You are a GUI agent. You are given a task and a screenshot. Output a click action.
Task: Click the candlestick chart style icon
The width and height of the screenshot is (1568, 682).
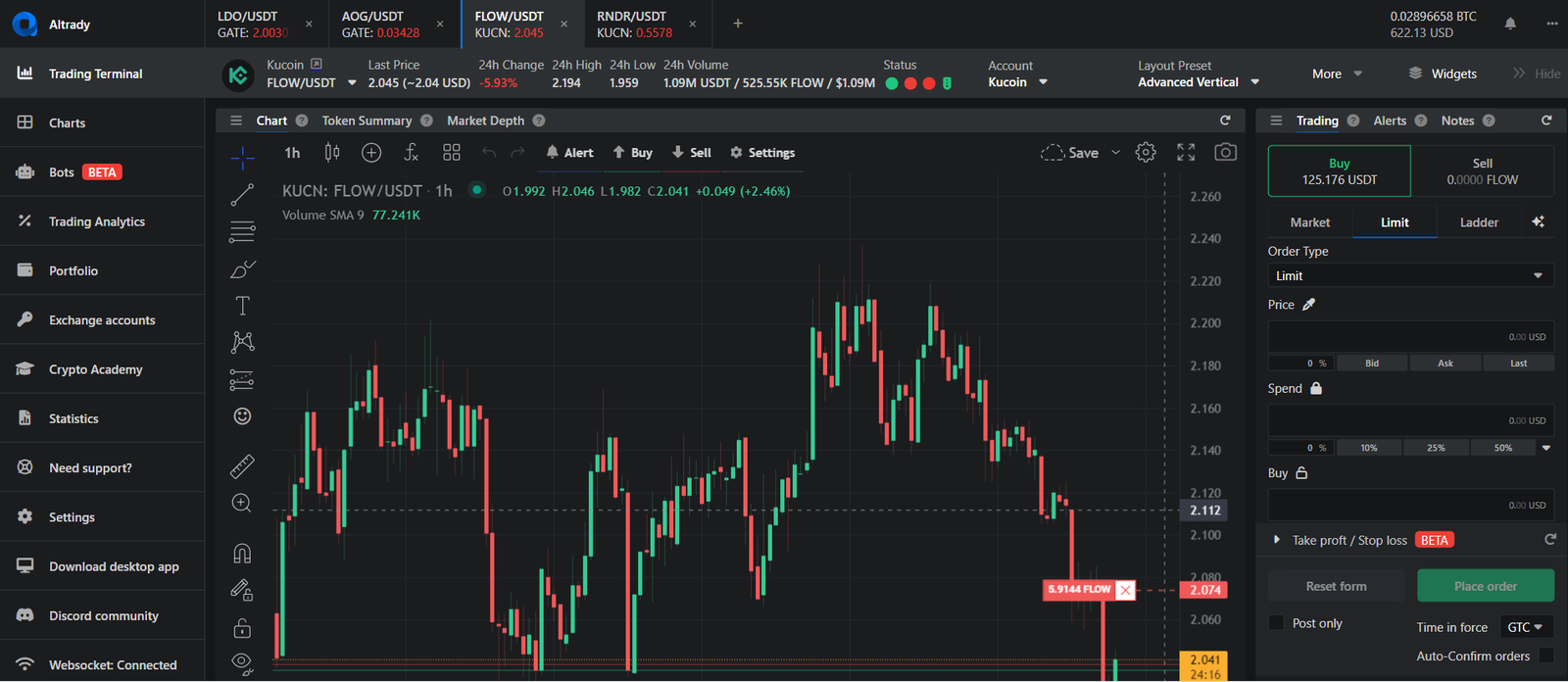coord(332,153)
